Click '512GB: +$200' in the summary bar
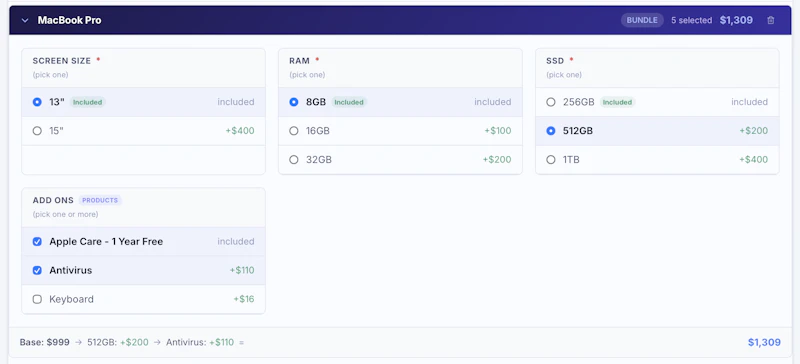The image size is (800, 364). point(118,342)
